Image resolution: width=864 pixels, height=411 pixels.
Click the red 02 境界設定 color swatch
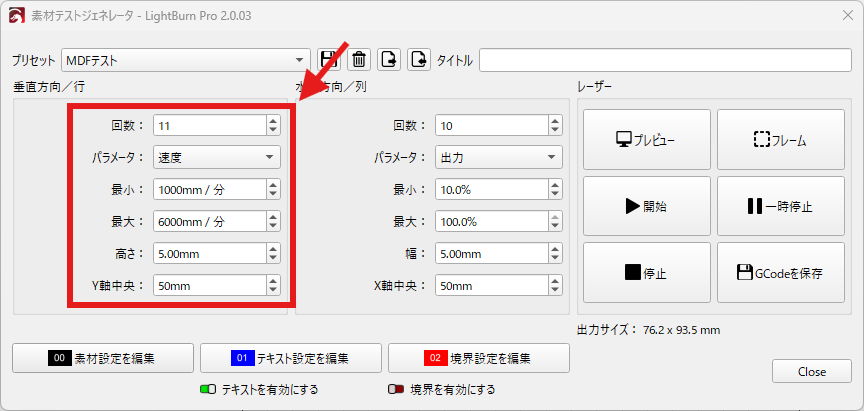(x=436, y=358)
